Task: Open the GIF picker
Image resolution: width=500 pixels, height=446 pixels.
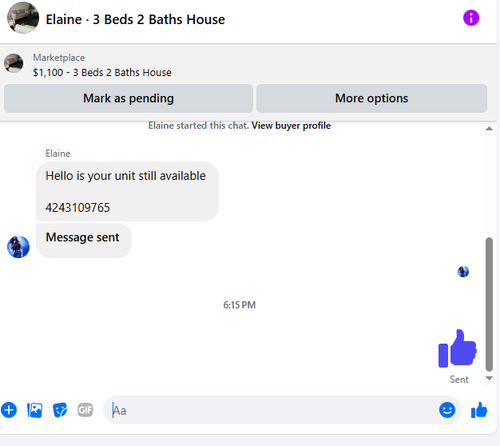Action: (x=85, y=410)
